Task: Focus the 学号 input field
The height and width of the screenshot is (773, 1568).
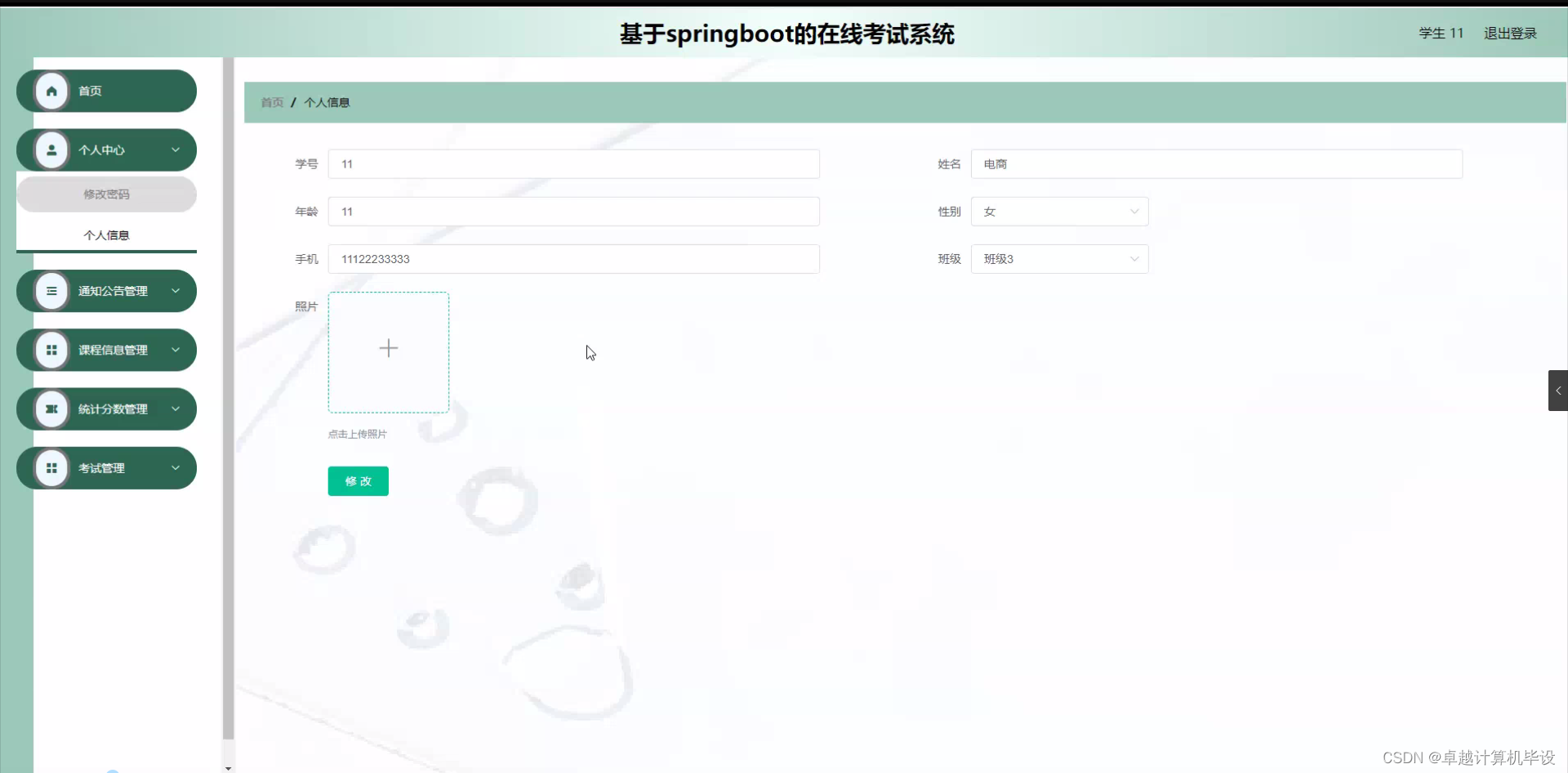Action: (x=574, y=164)
